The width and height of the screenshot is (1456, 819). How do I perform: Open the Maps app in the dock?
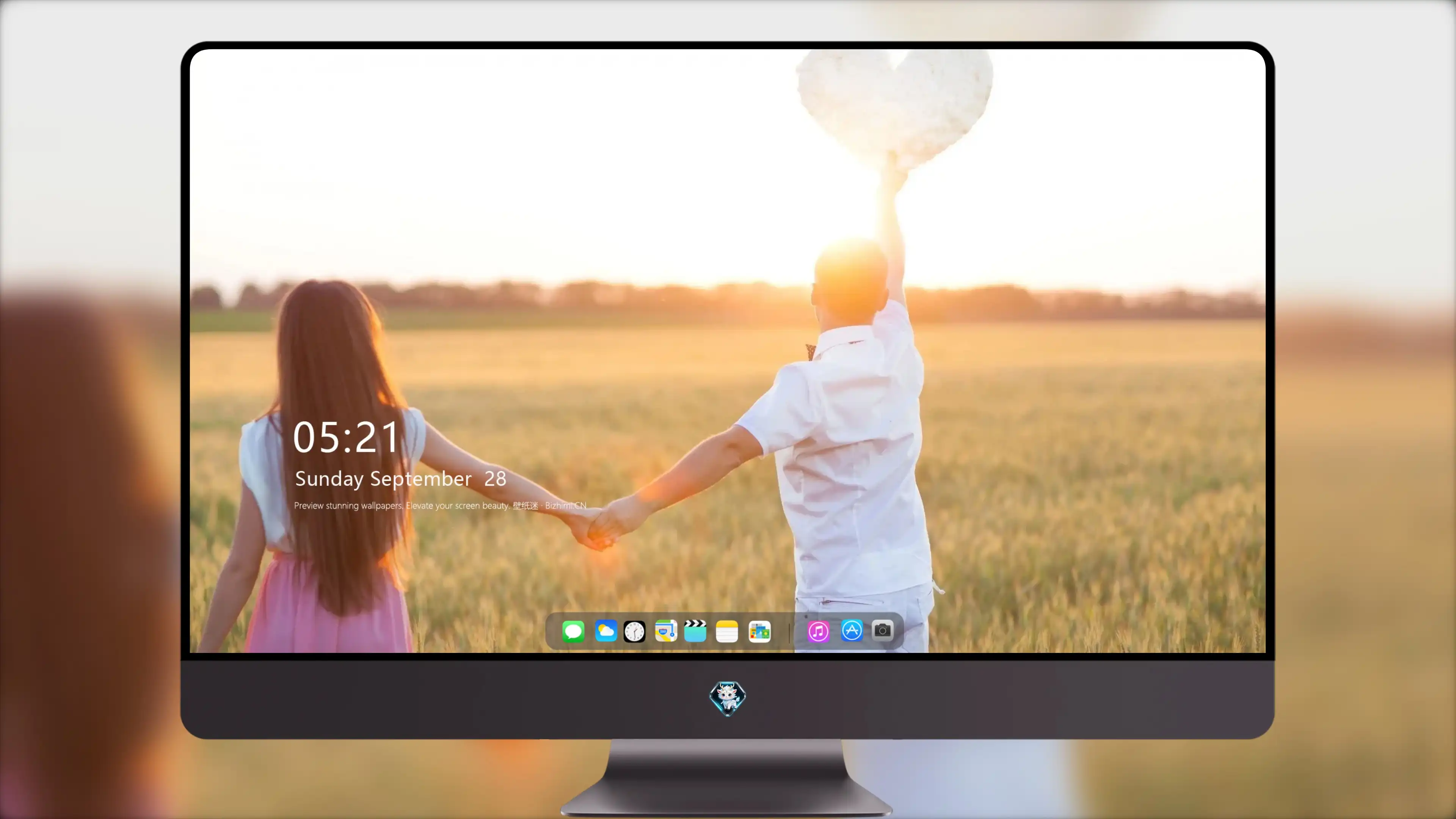pos(666,631)
